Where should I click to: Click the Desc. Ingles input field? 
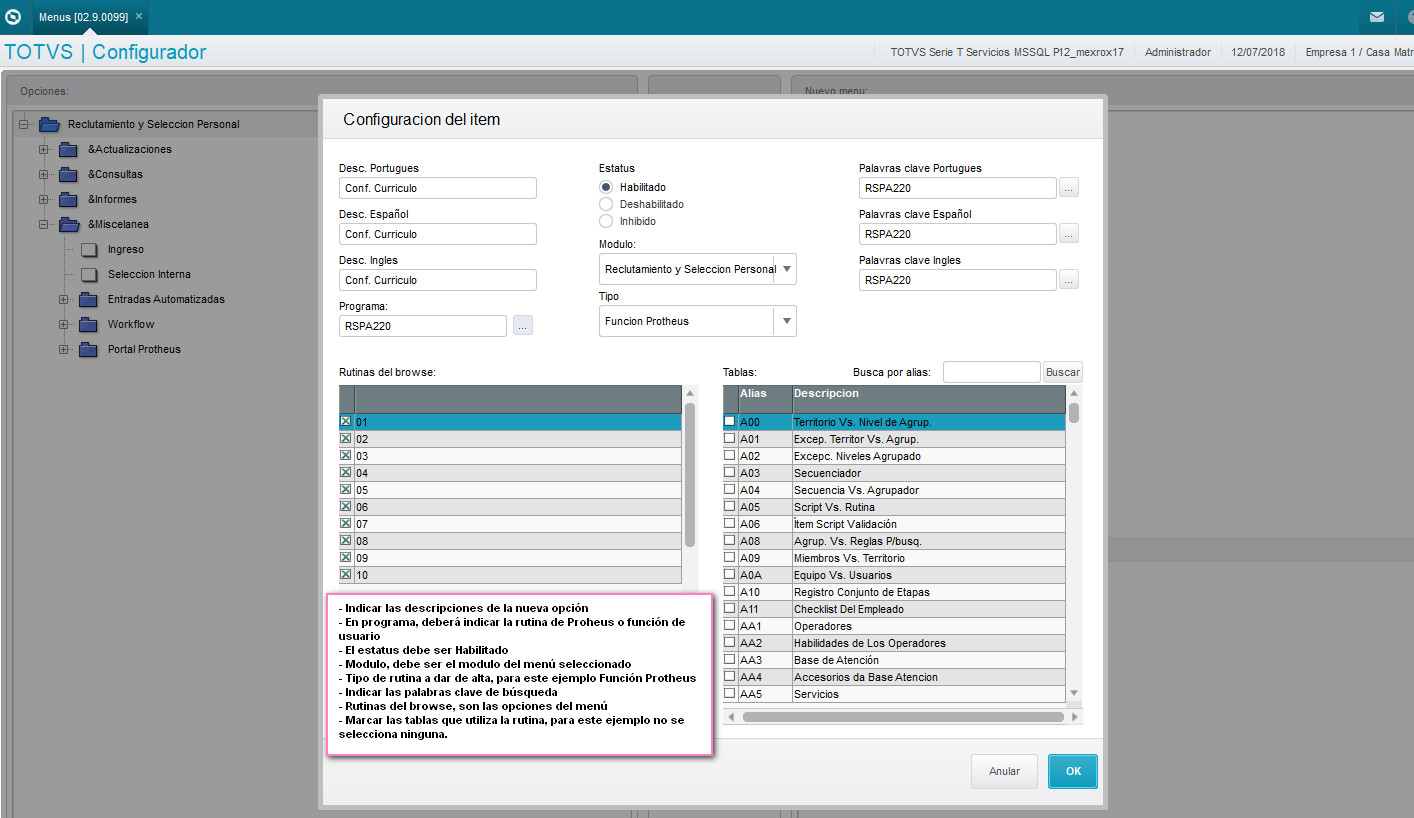pos(438,280)
